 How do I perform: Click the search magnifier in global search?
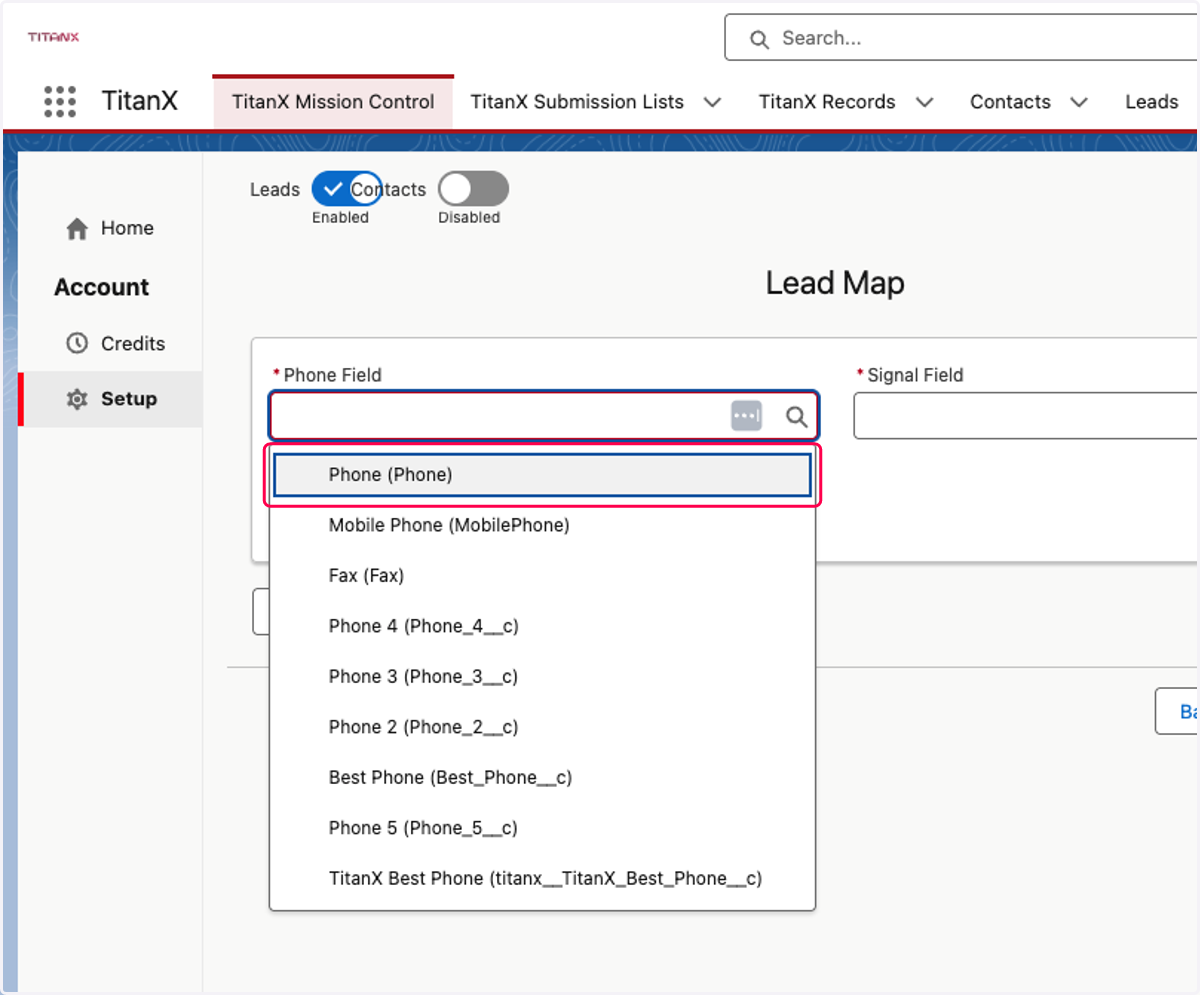click(x=760, y=39)
